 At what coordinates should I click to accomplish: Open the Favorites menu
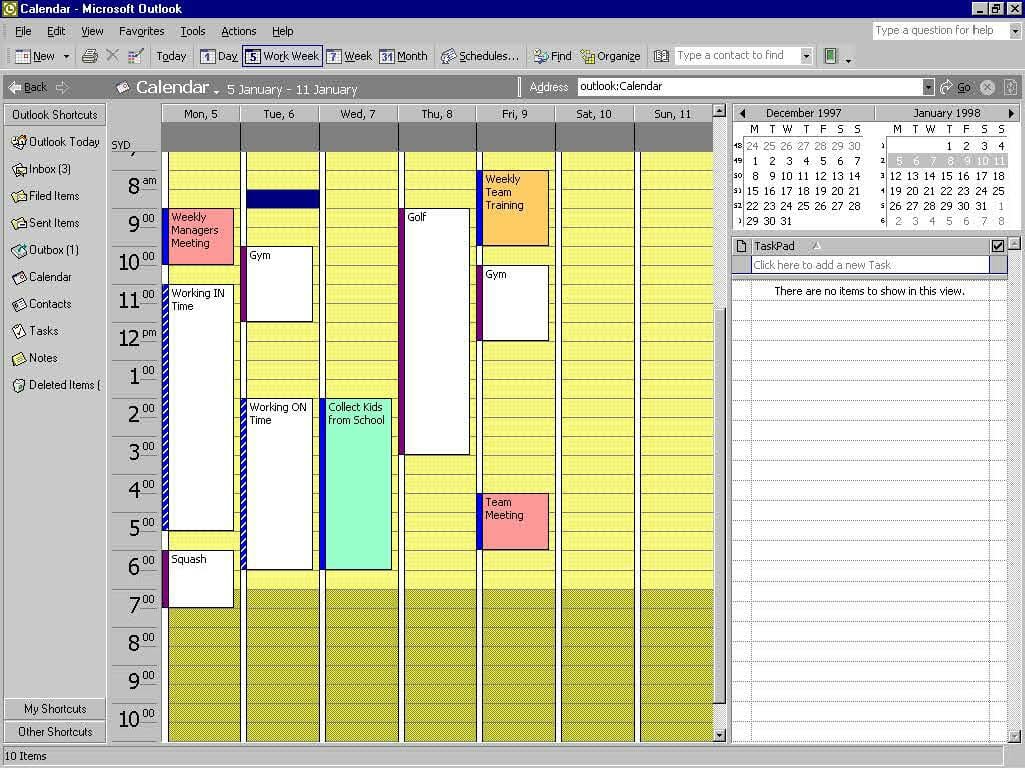click(141, 31)
